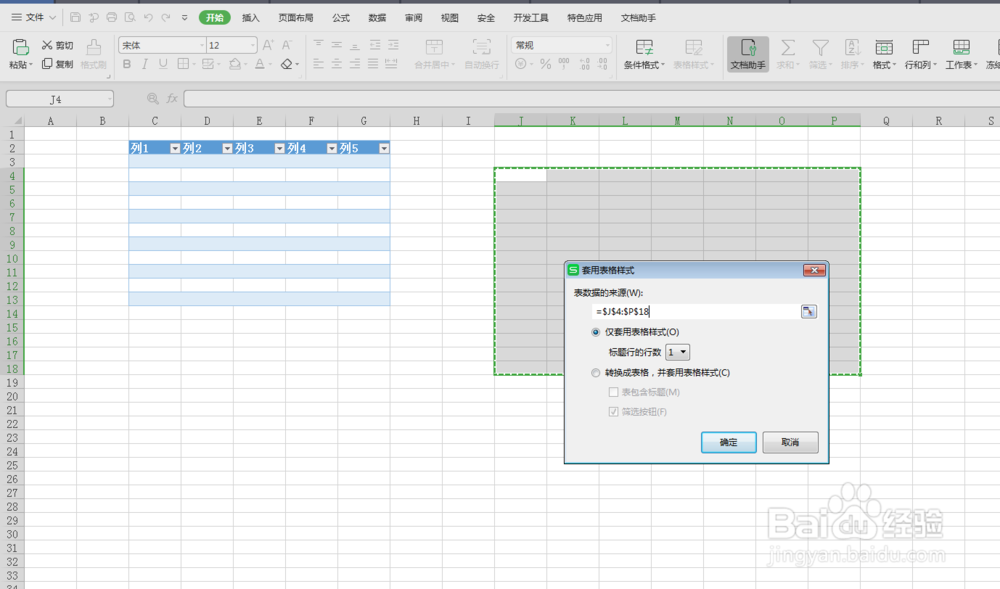1000x589 pixels.
Task: Toggle Bold formatting
Action: point(127,64)
